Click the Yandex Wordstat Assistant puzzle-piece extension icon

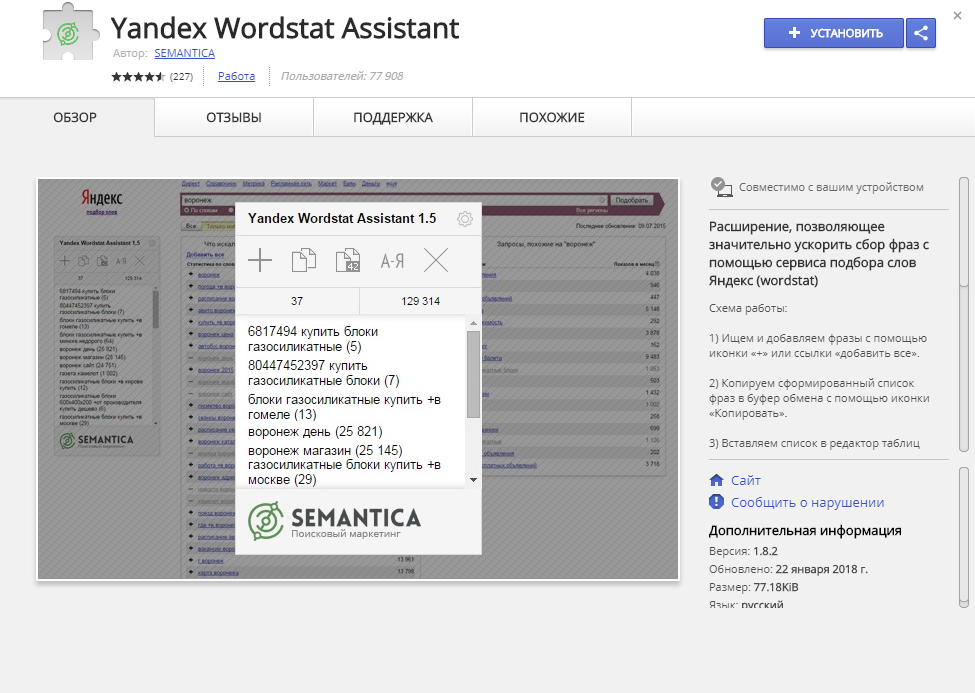click(70, 32)
